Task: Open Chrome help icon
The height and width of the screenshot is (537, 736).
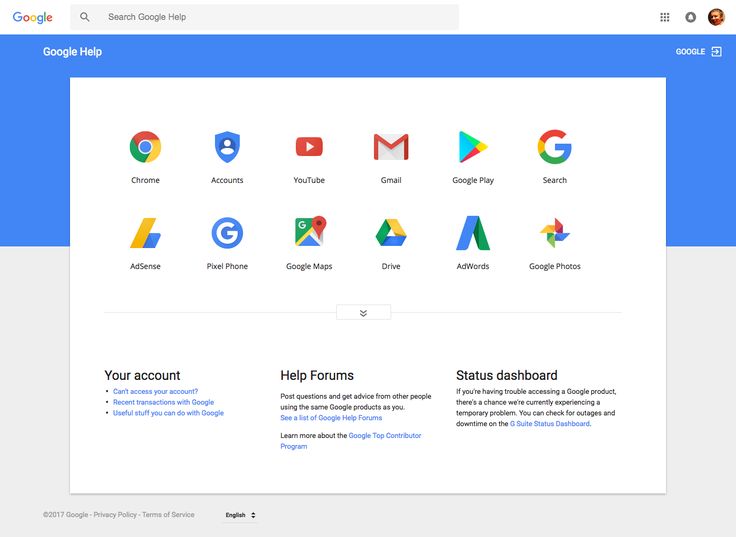Action: click(x=145, y=147)
